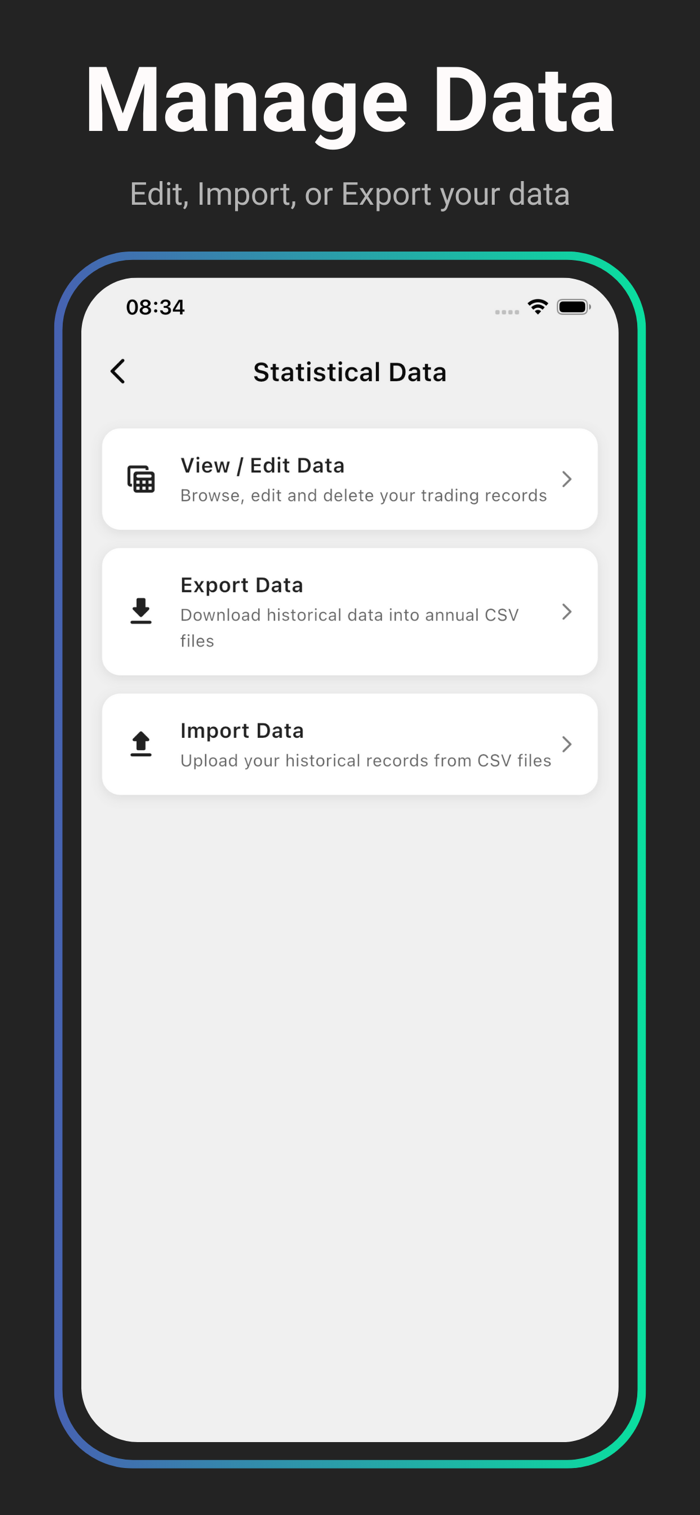
Task: Click the Import Data upload icon
Action: tap(141, 744)
